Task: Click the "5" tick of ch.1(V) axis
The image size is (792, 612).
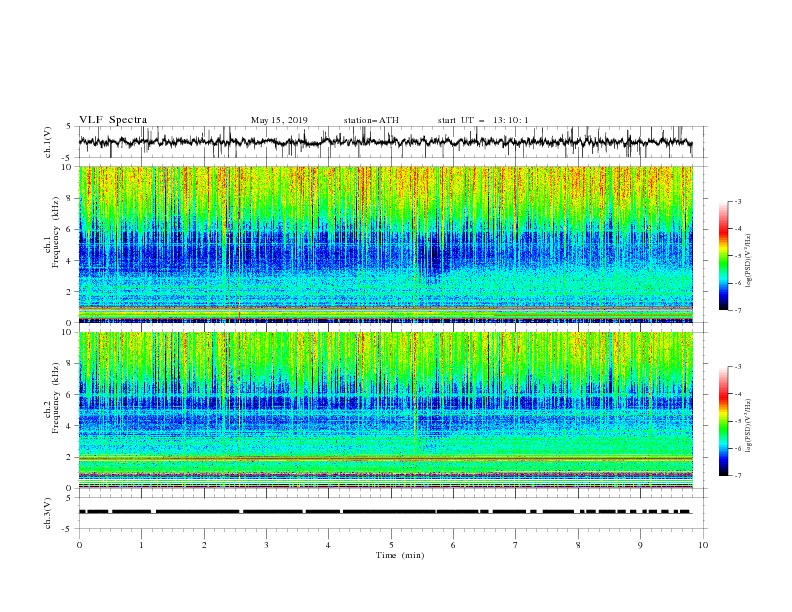Action: 69,127
